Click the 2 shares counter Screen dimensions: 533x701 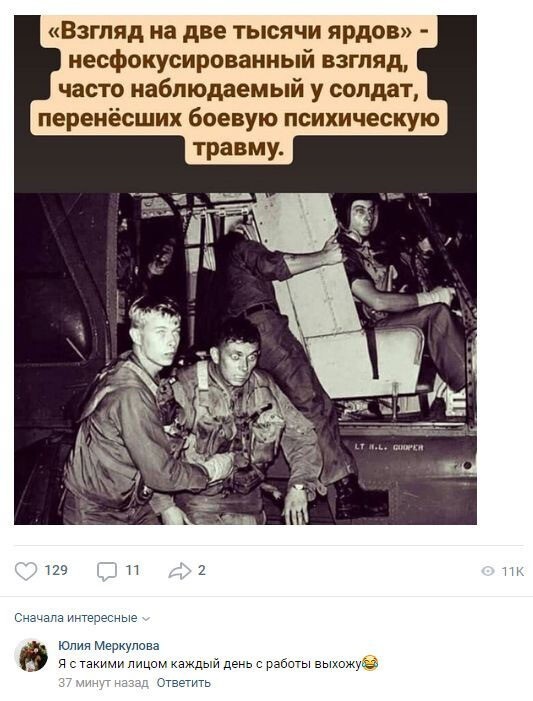tap(202, 570)
